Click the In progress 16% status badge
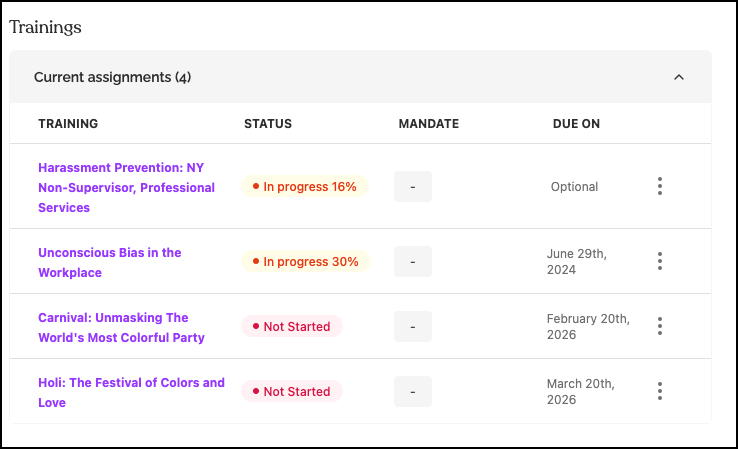Viewport: 738px width, 449px height. (x=305, y=186)
